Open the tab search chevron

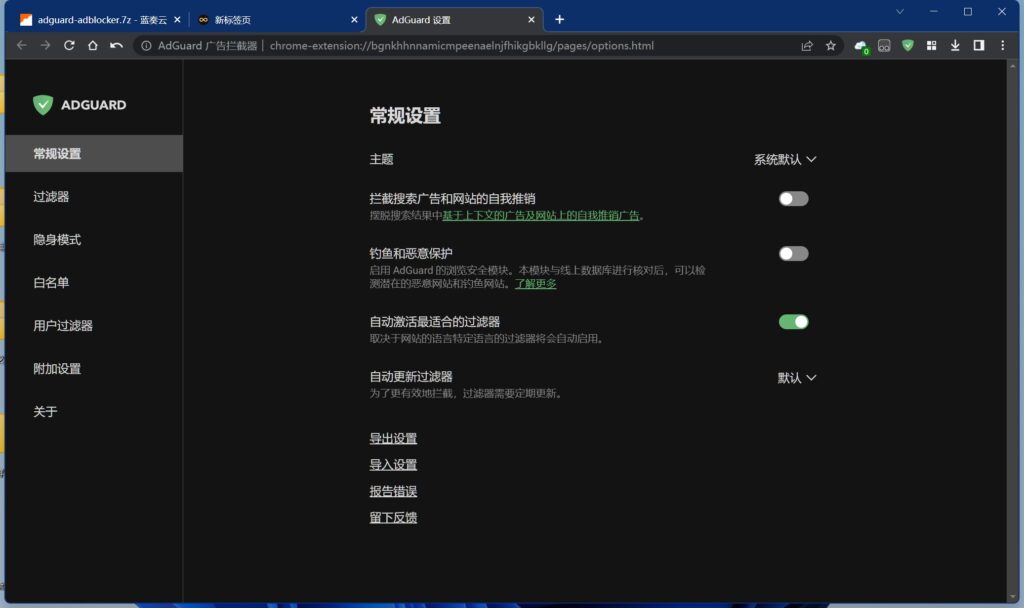tap(900, 12)
